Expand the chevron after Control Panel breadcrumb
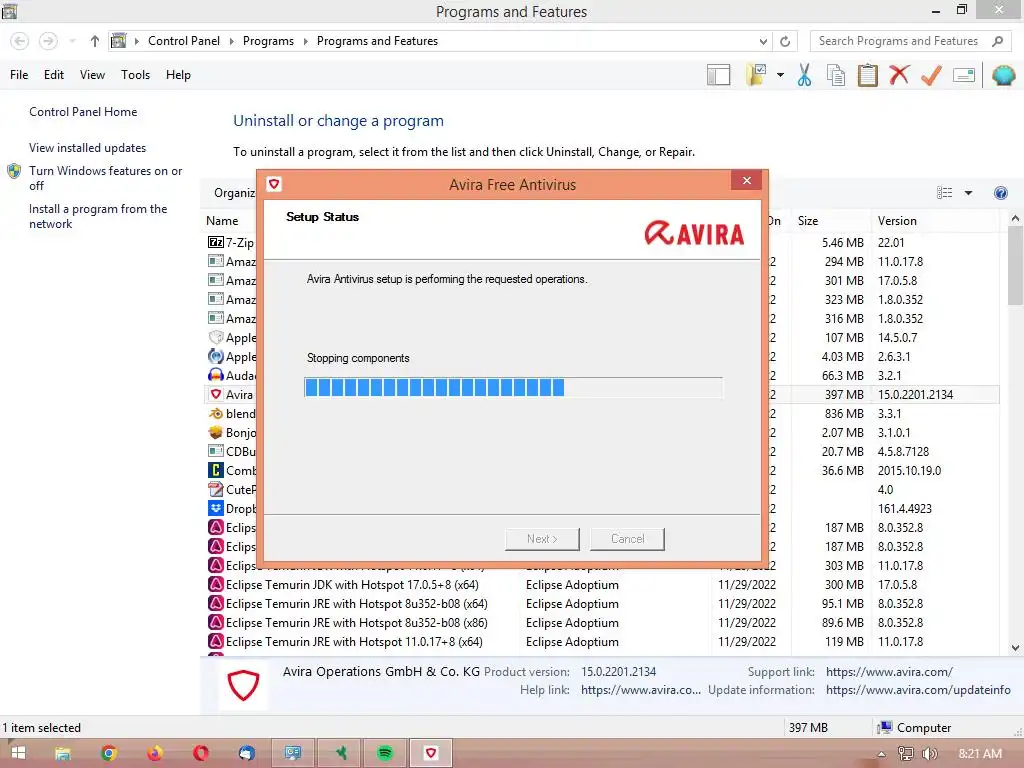 (x=231, y=41)
